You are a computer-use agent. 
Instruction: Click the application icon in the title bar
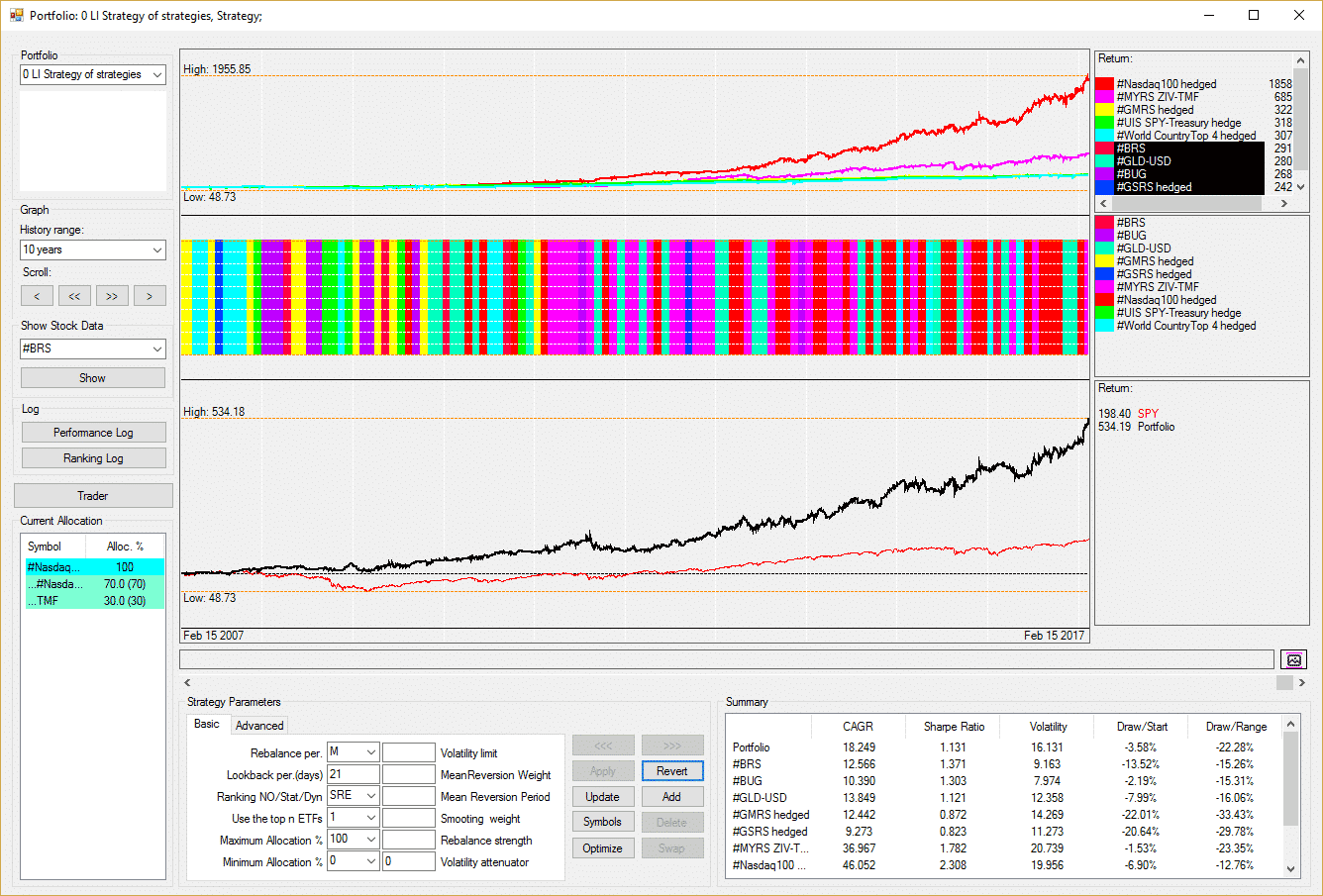[x=16, y=15]
